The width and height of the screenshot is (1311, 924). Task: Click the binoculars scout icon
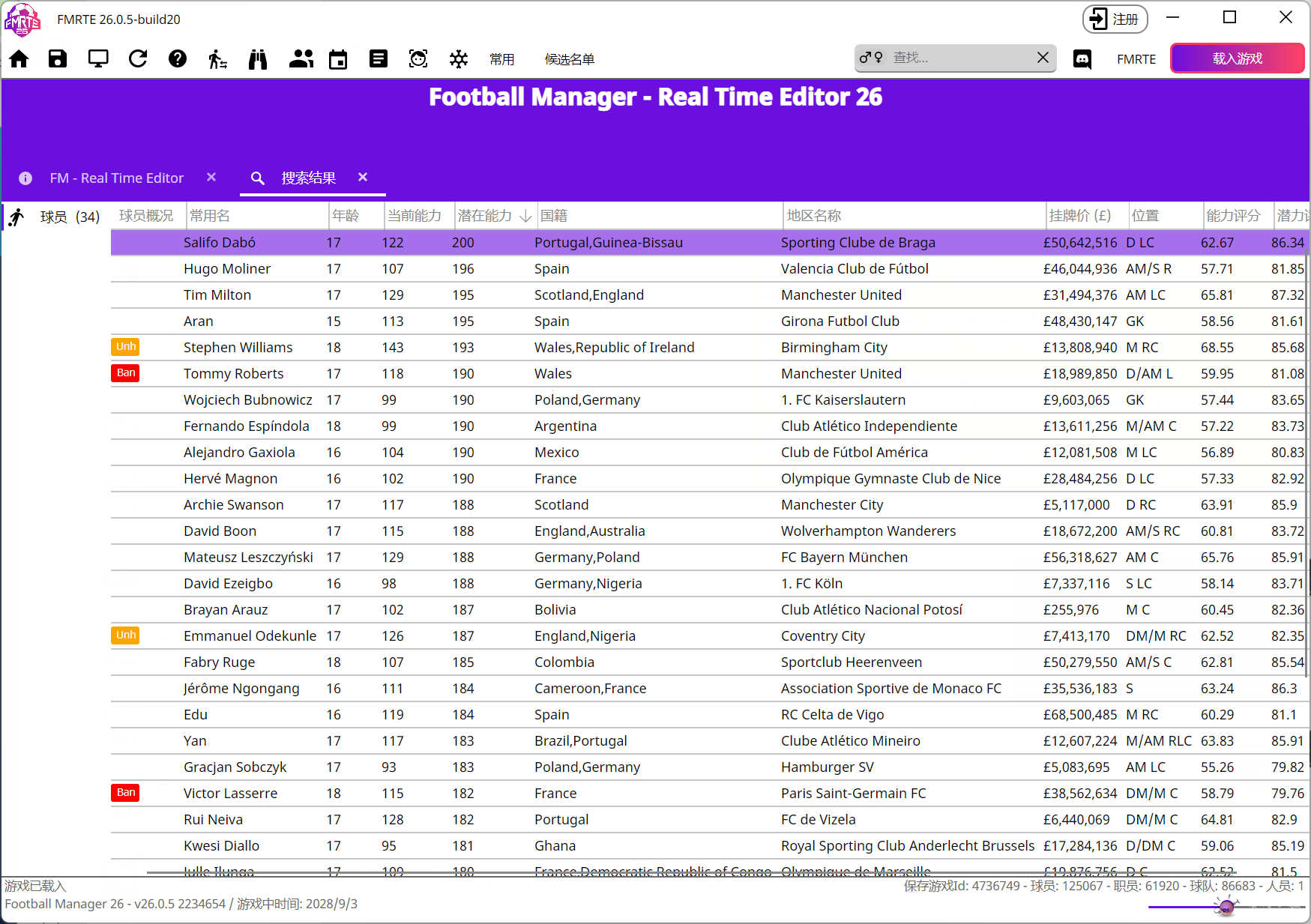tap(258, 59)
